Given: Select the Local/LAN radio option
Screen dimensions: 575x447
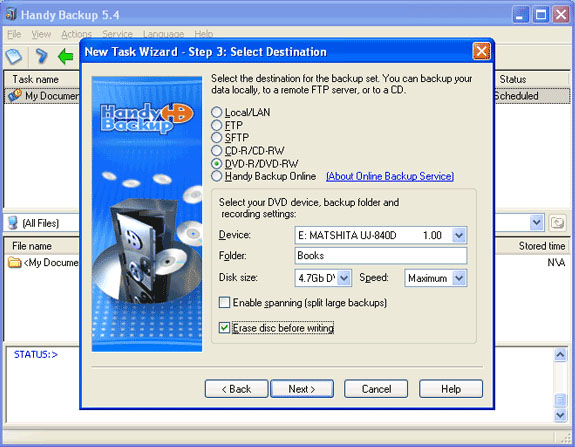Looking at the screenshot, I should (217, 112).
